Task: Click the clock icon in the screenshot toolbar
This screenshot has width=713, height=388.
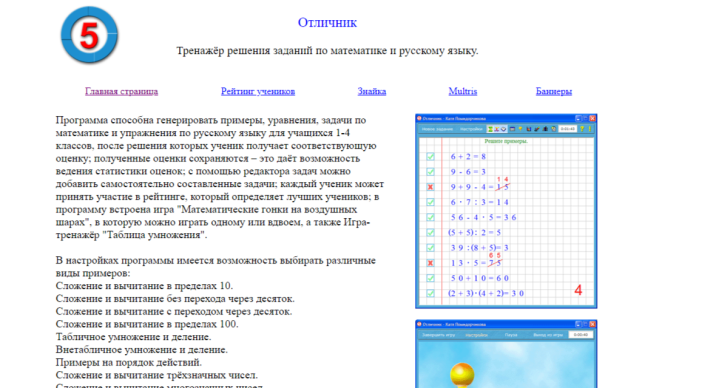Action: pyautogui.click(x=503, y=129)
